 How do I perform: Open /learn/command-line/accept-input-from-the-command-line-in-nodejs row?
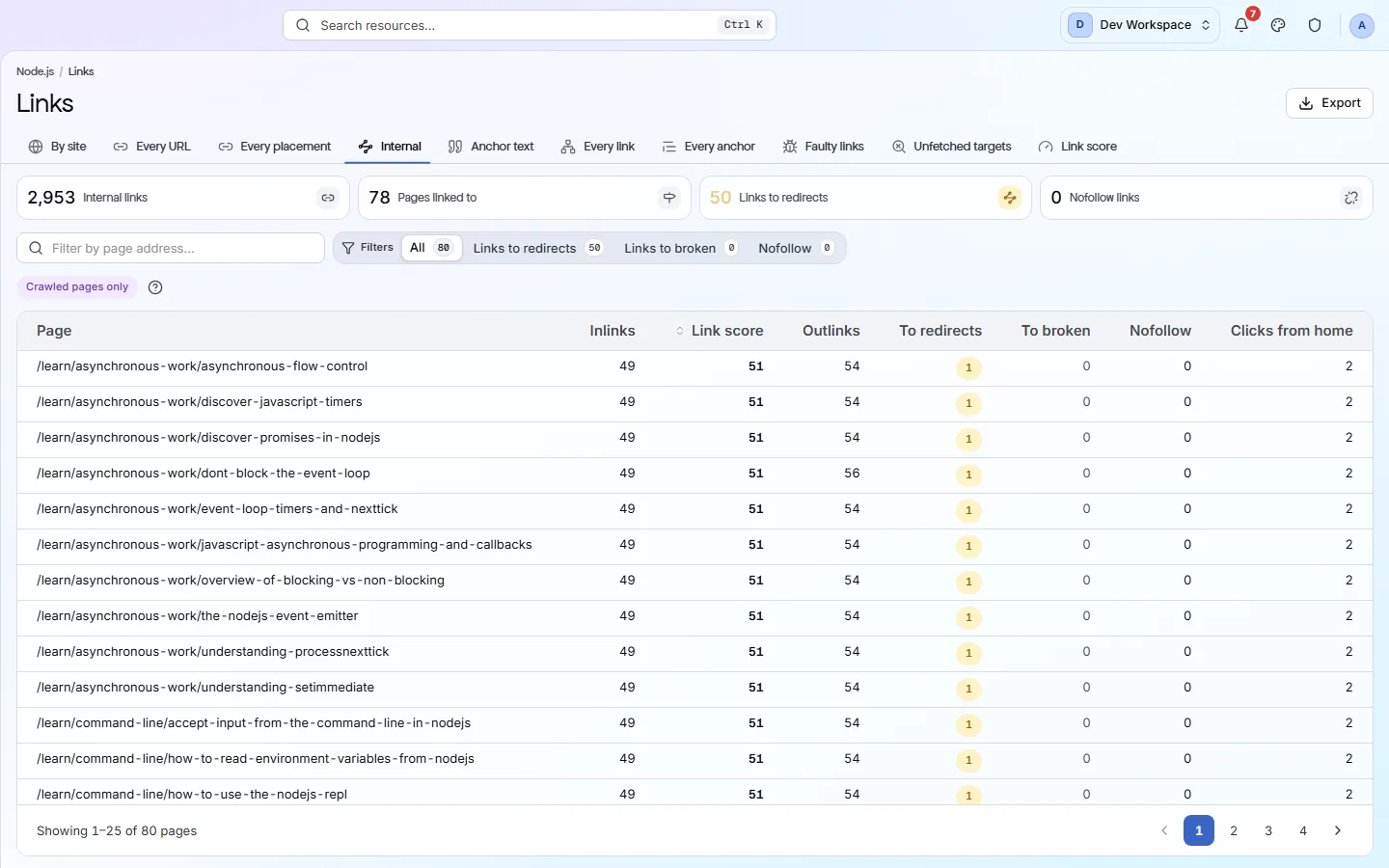pyautogui.click(x=694, y=724)
